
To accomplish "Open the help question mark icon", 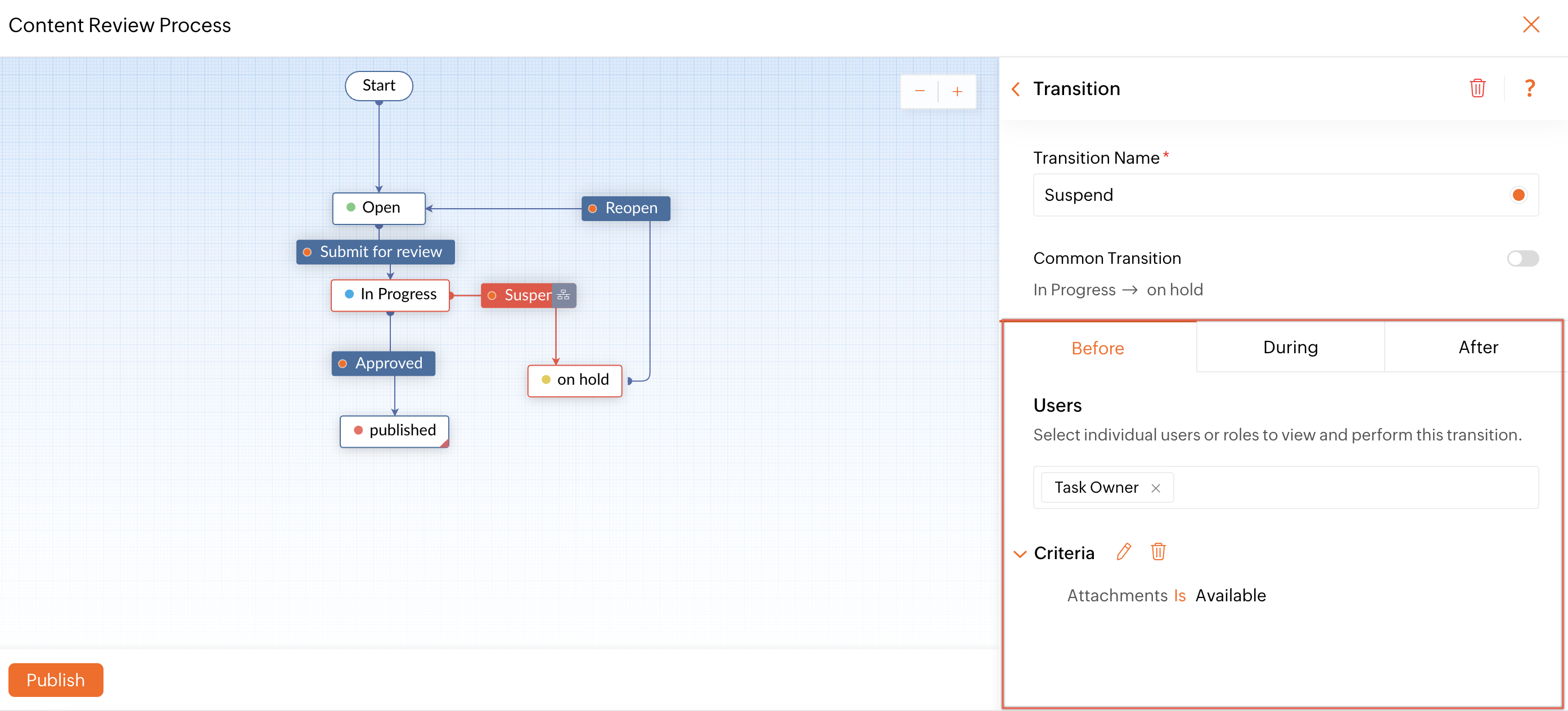I will coord(1529,88).
